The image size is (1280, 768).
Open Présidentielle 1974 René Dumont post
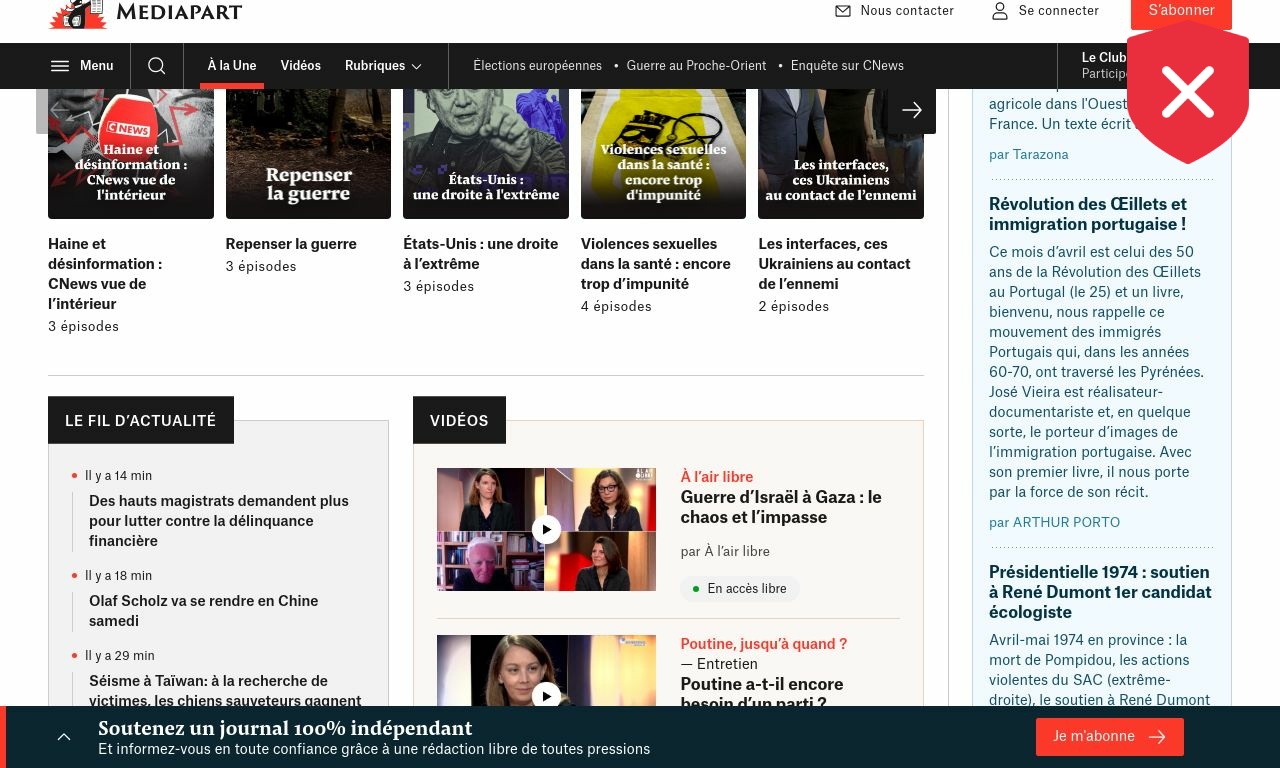(x=1100, y=592)
